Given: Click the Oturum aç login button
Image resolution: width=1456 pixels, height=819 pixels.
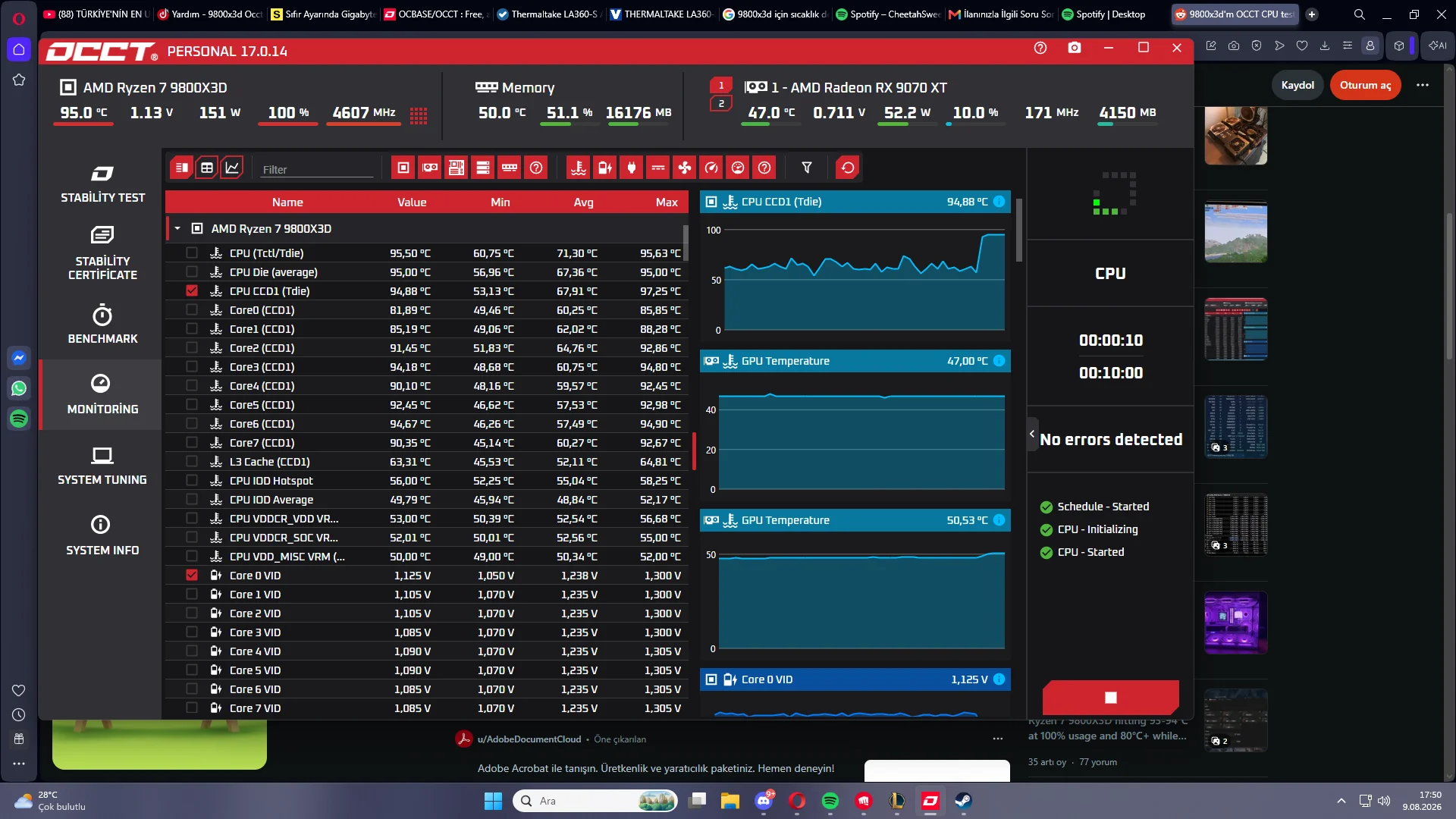Looking at the screenshot, I should click(1365, 85).
